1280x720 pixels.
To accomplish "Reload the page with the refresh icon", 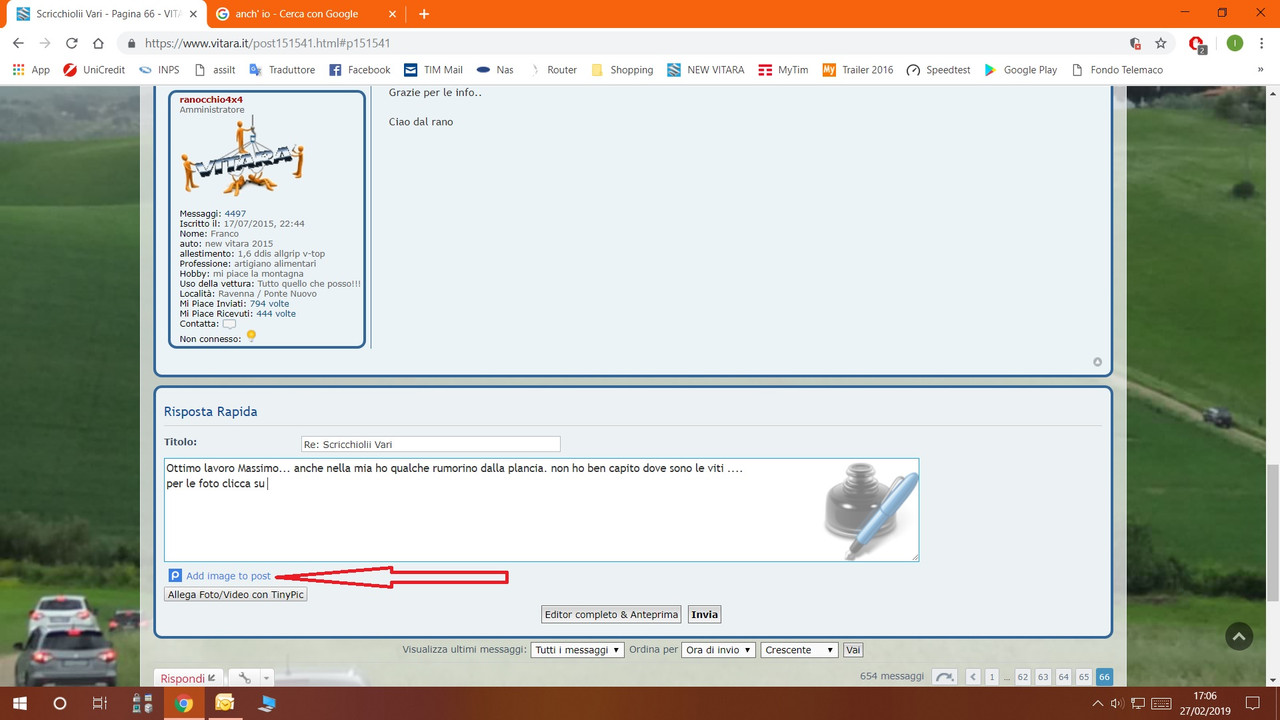I will (71, 43).
